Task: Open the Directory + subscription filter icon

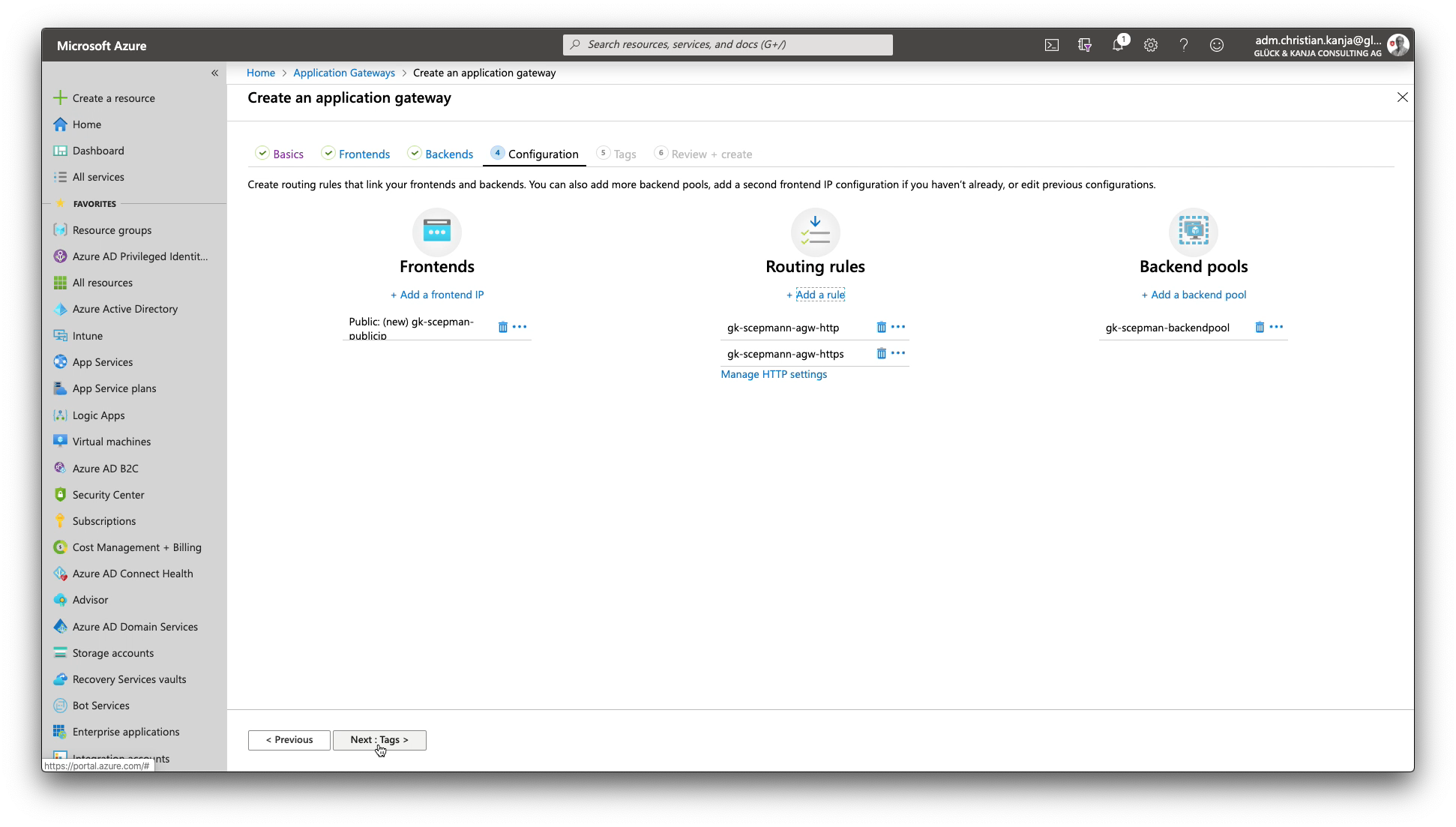Action: click(x=1085, y=45)
